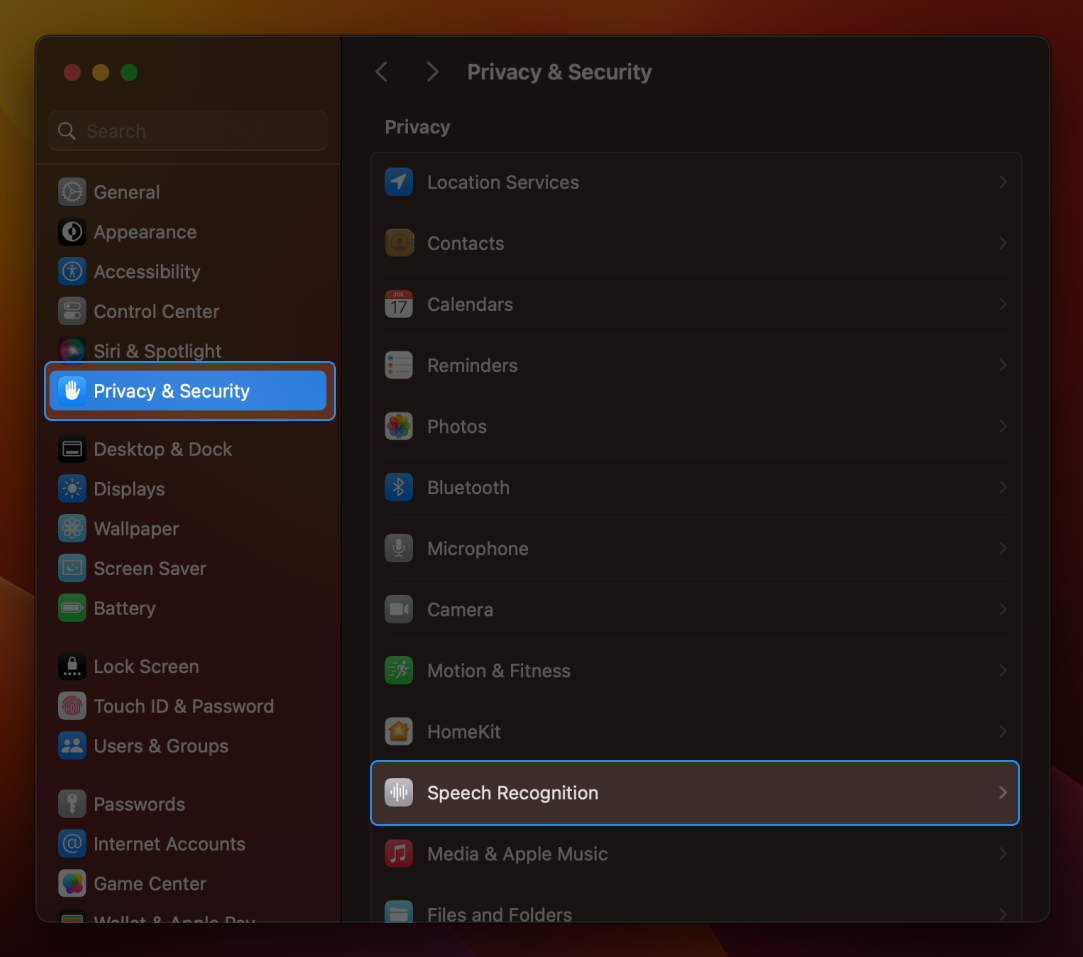Viewport: 1083px width, 957px height.
Task: Open Bluetooth using the right chevron
Action: coord(1002,487)
